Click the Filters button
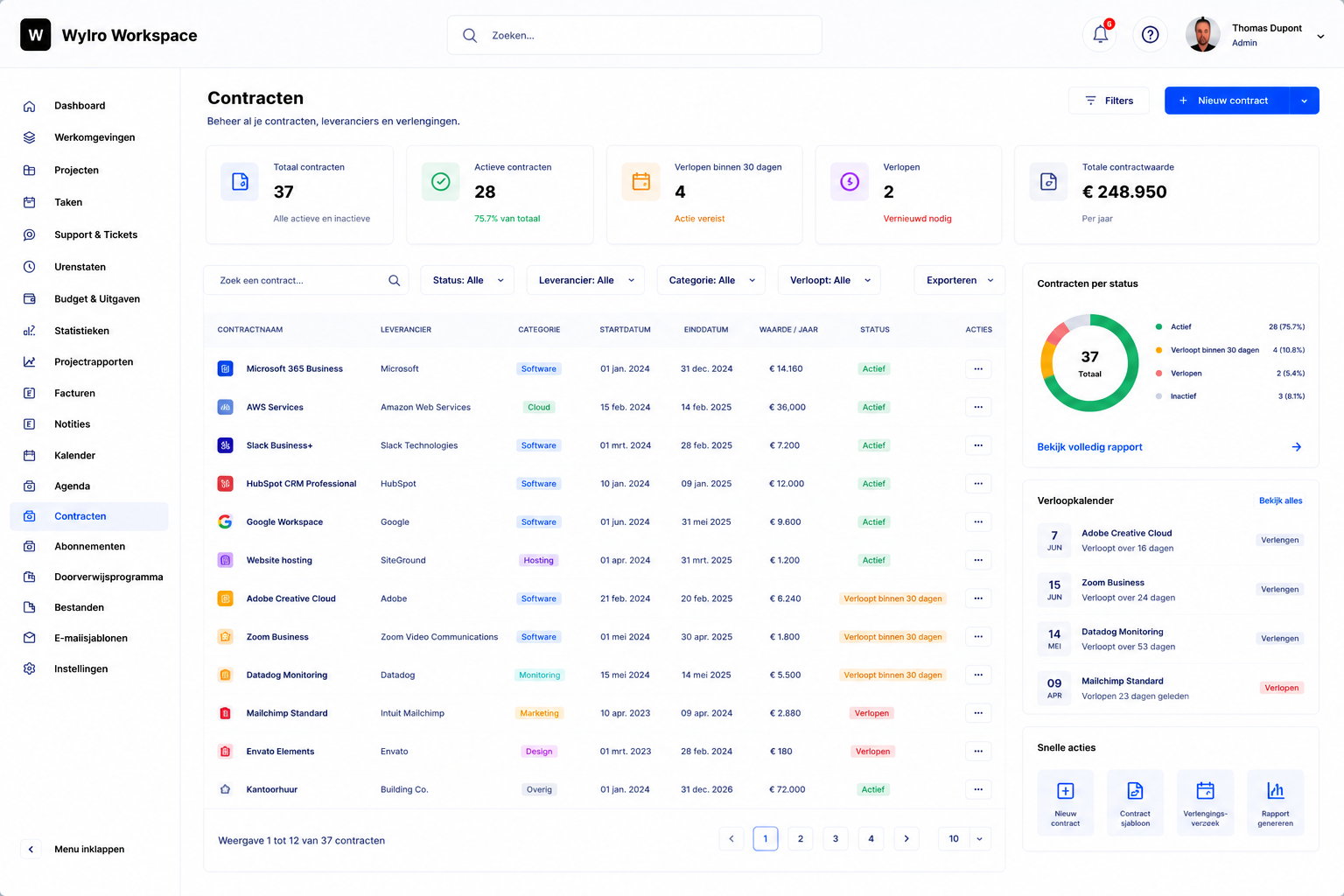Viewport: 1344px width, 896px height. (x=1109, y=101)
